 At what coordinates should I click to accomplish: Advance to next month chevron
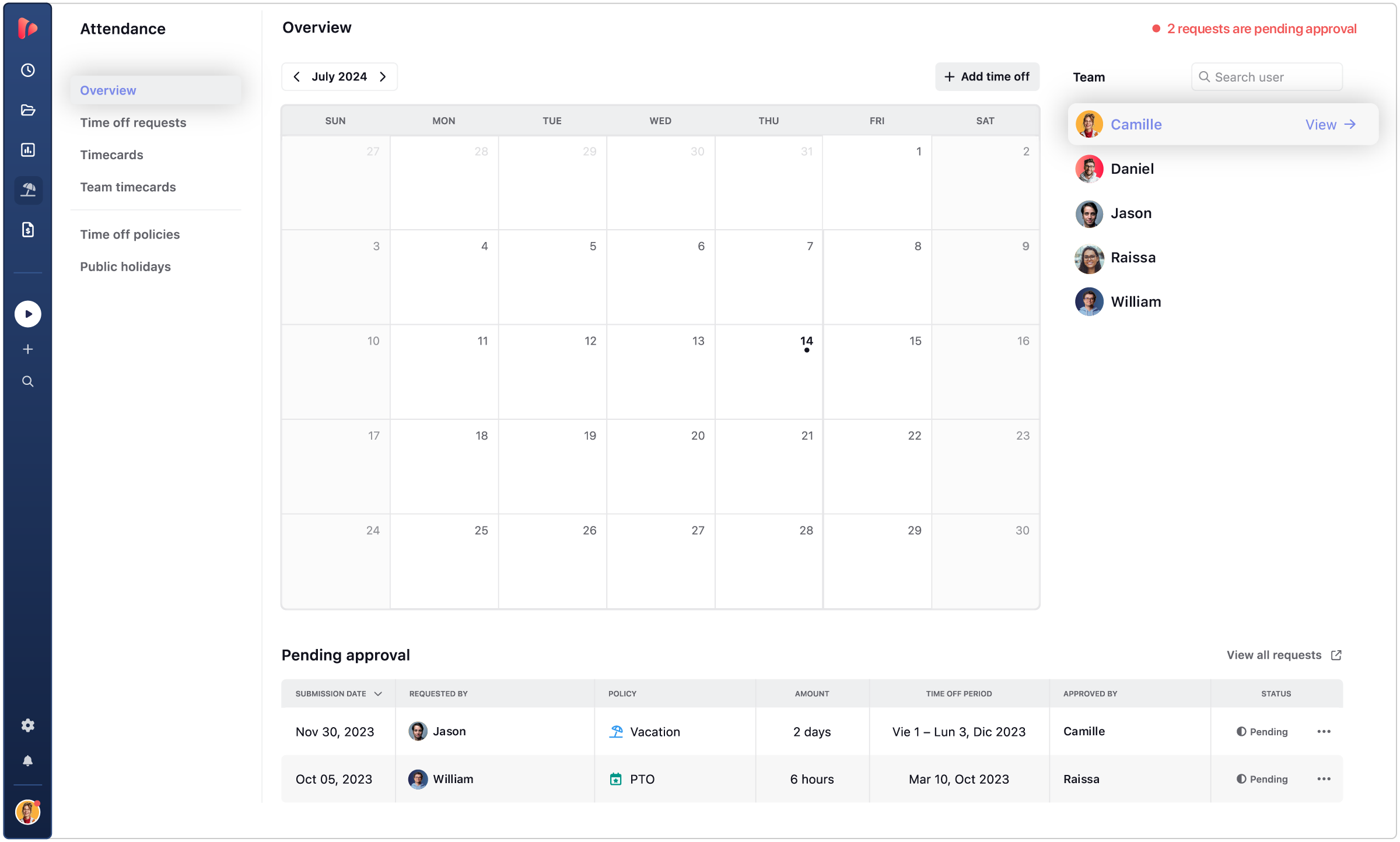383,76
